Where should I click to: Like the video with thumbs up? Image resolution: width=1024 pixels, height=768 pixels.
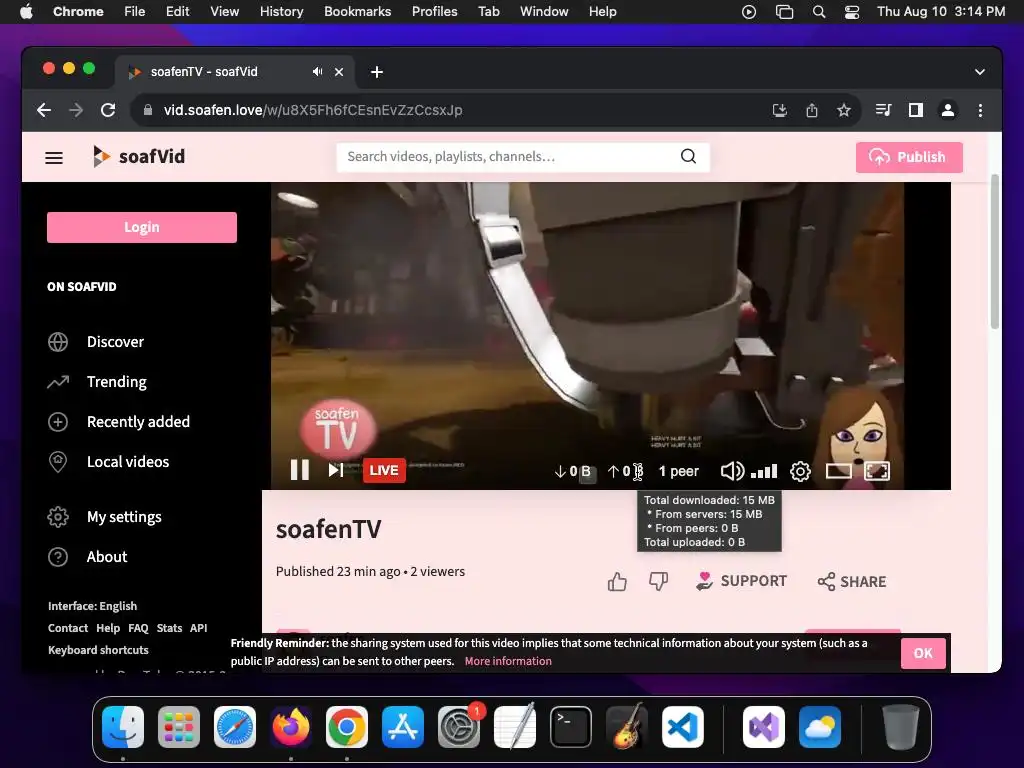[617, 581]
